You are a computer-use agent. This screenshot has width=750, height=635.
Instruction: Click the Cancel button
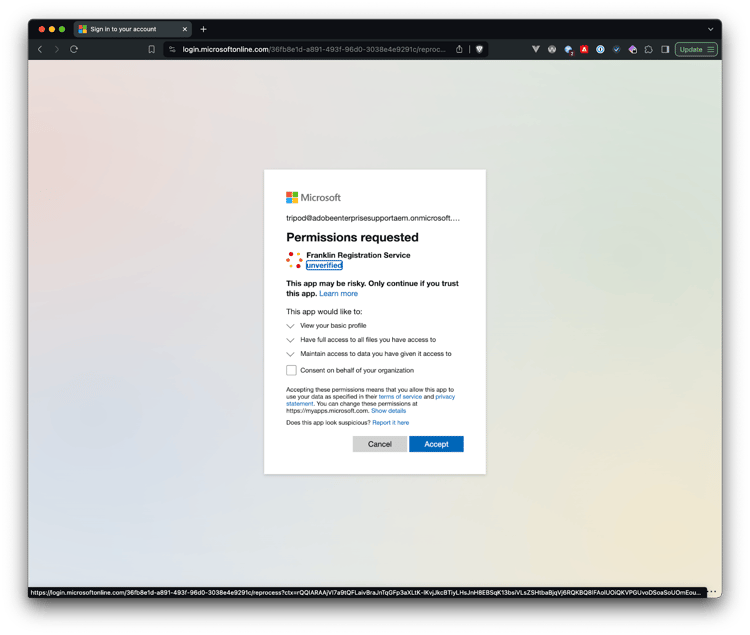tap(380, 444)
